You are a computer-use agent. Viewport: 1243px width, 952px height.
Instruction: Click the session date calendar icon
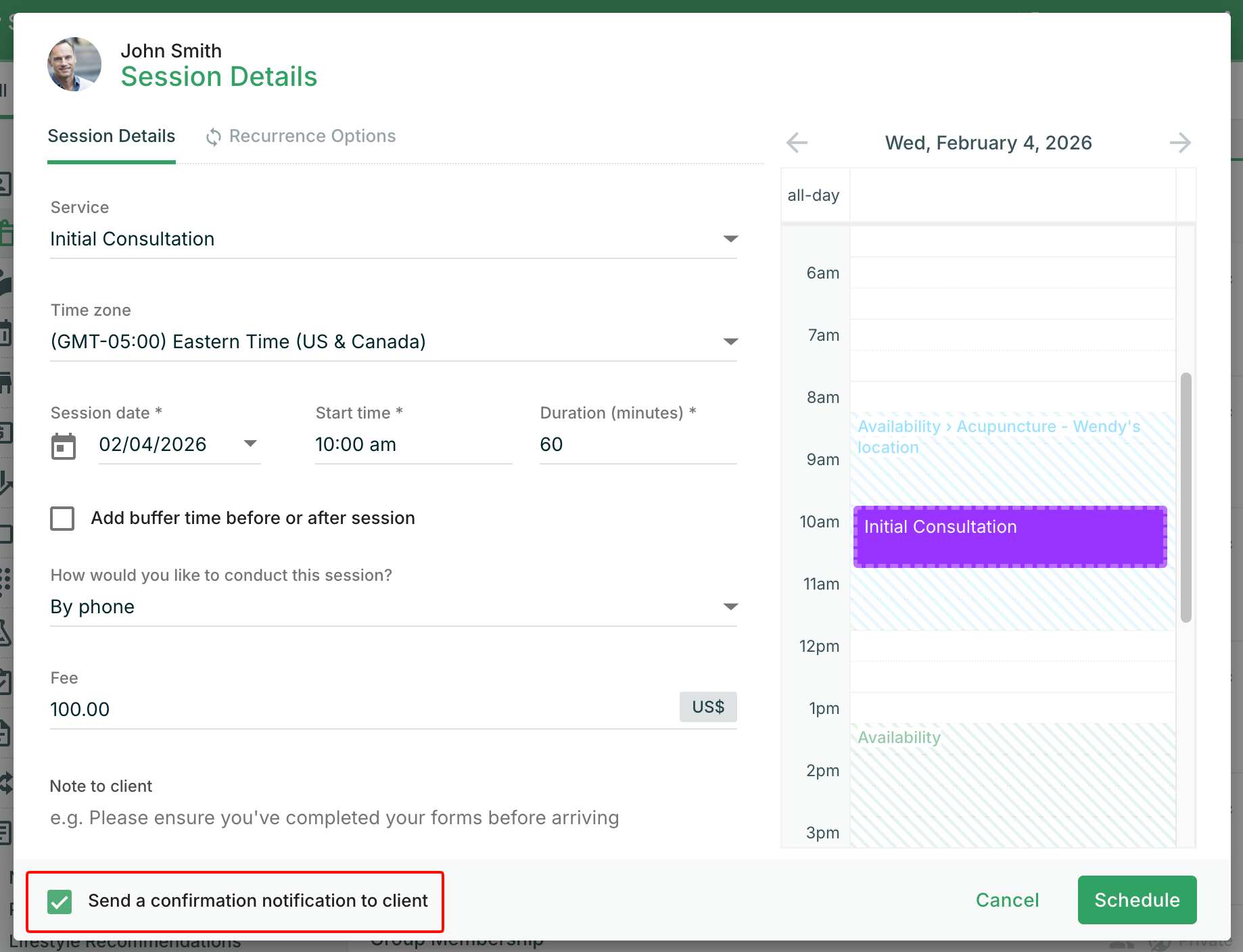(64, 446)
